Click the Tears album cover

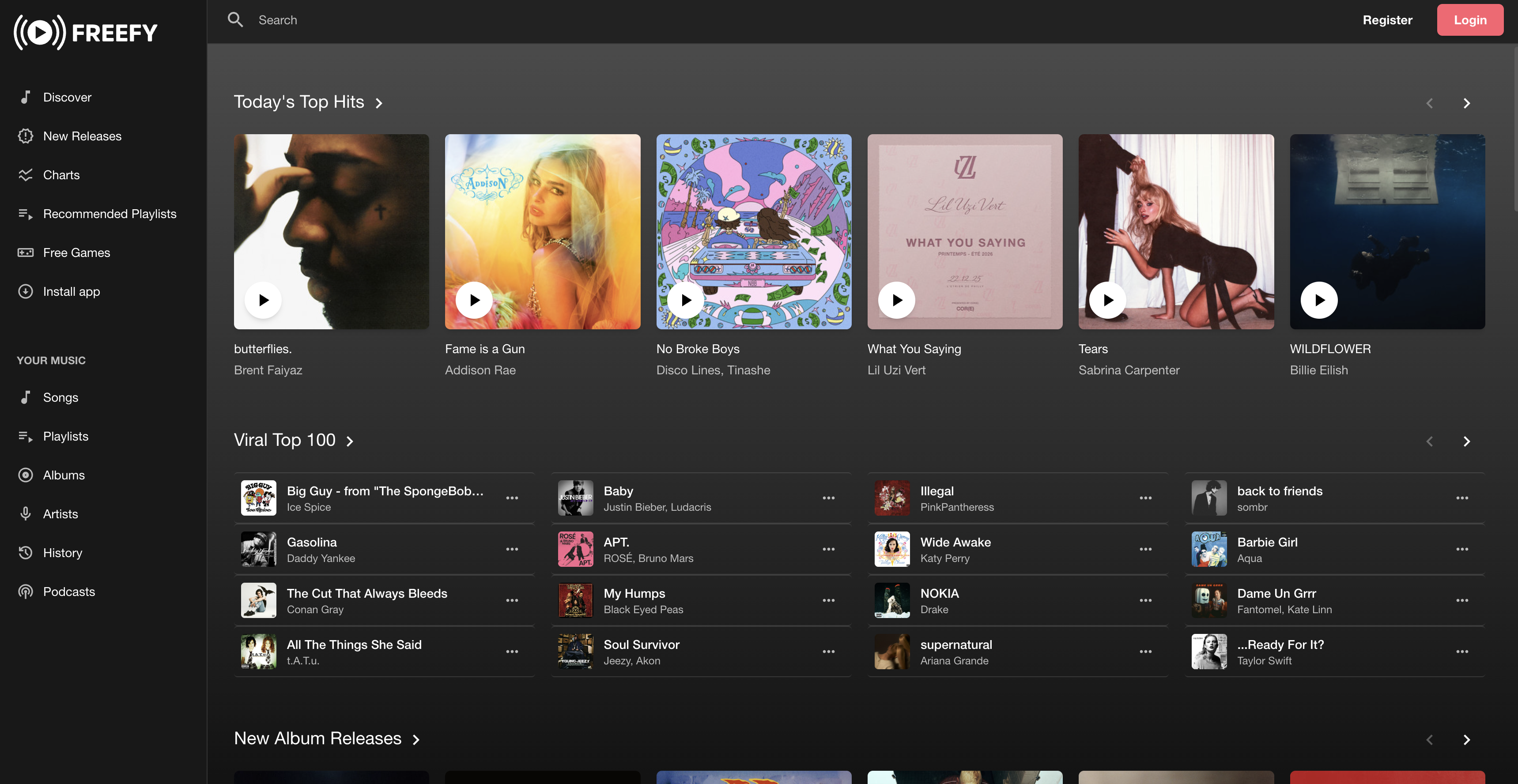(1176, 231)
